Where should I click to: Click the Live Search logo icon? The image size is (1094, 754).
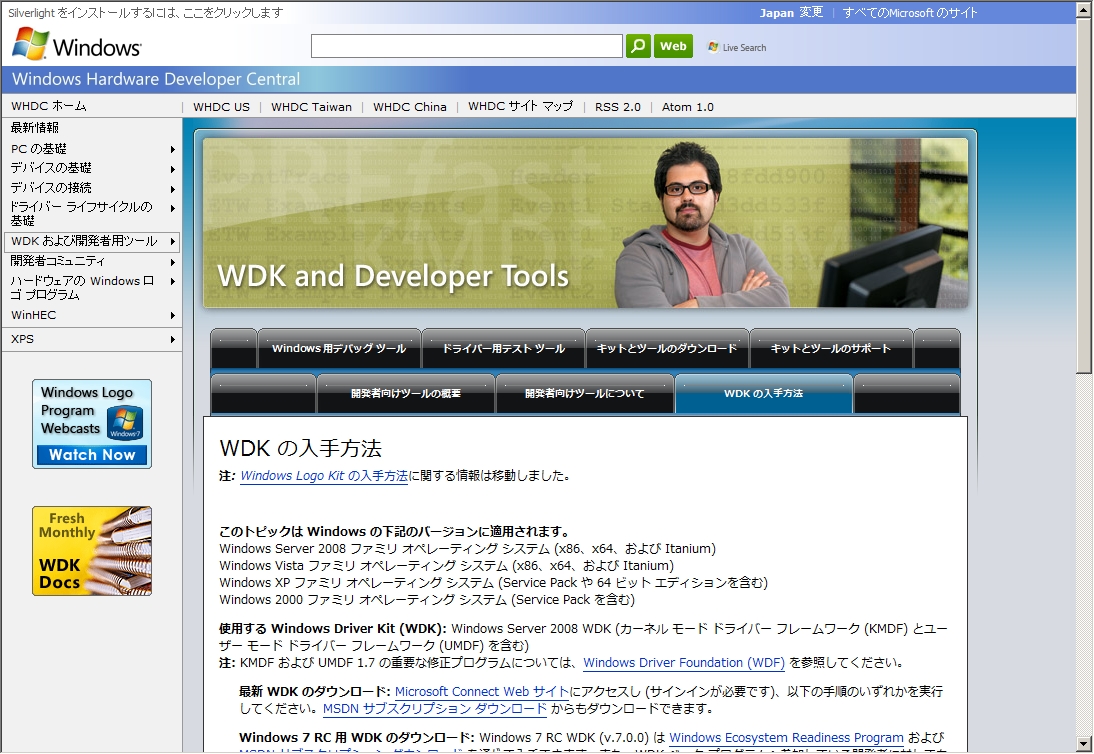click(x=713, y=47)
